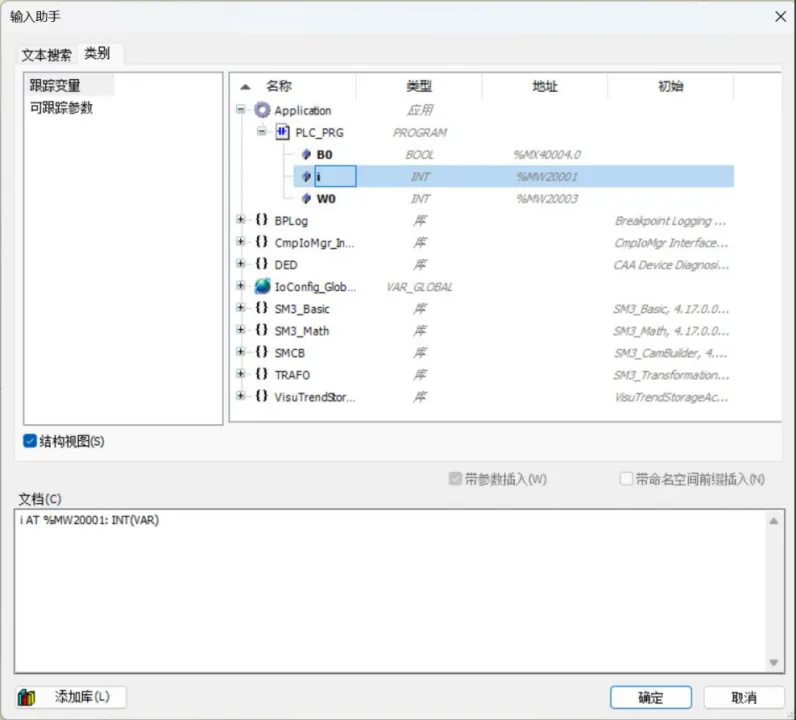The height and width of the screenshot is (720, 796).
Task: Click the %MW20001 address cell
Action: point(547,177)
